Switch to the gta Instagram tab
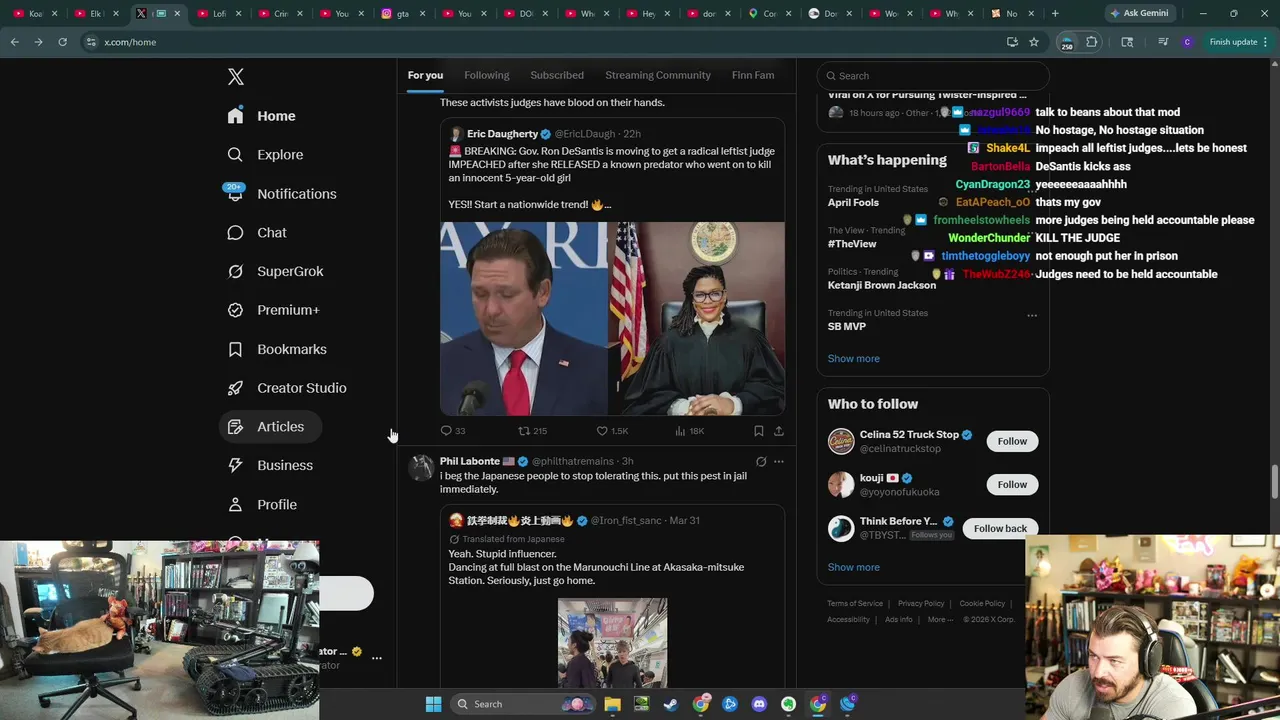The height and width of the screenshot is (720, 1280). pyautogui.click(x=405, y=13)
